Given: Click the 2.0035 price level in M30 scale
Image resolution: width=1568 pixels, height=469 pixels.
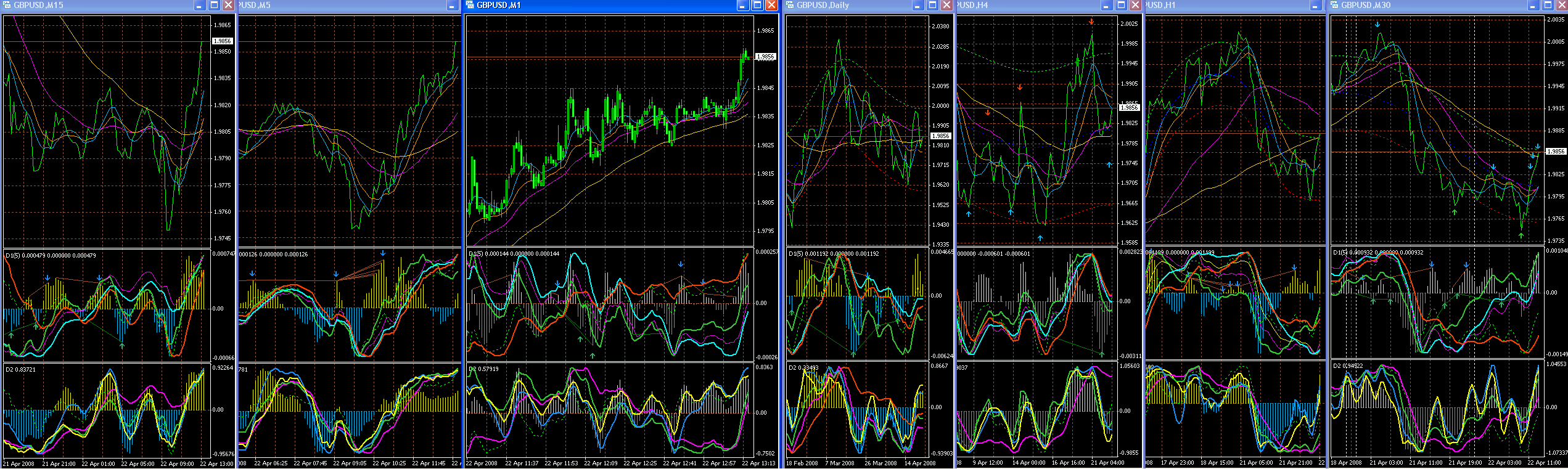Looking at the screenshot, I should (1556, 20).
